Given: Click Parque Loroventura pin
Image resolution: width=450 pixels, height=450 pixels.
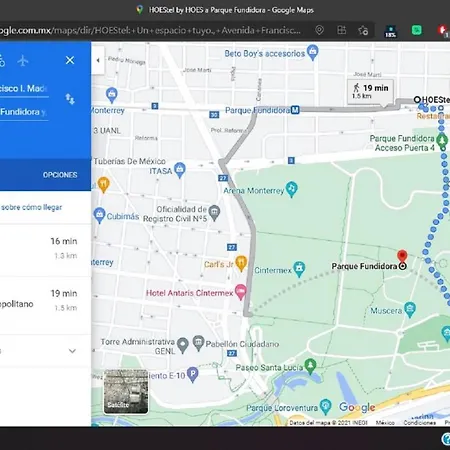Looking at the screenshot, I should (325, 406).
